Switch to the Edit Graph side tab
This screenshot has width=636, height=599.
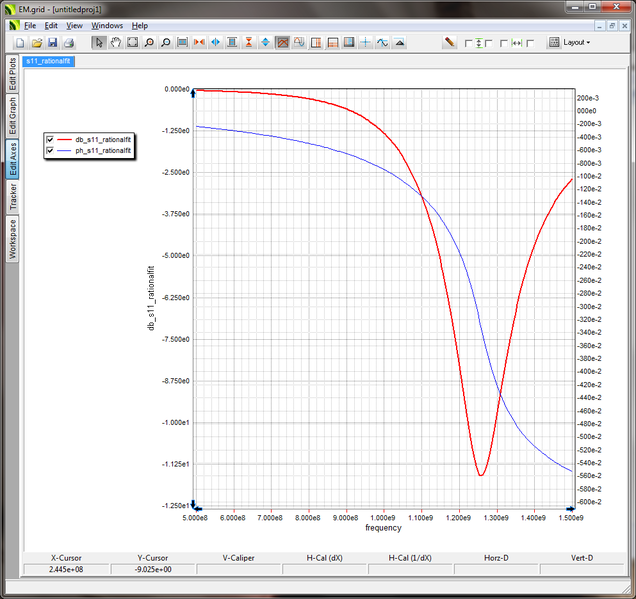click(x=13, y=115)
